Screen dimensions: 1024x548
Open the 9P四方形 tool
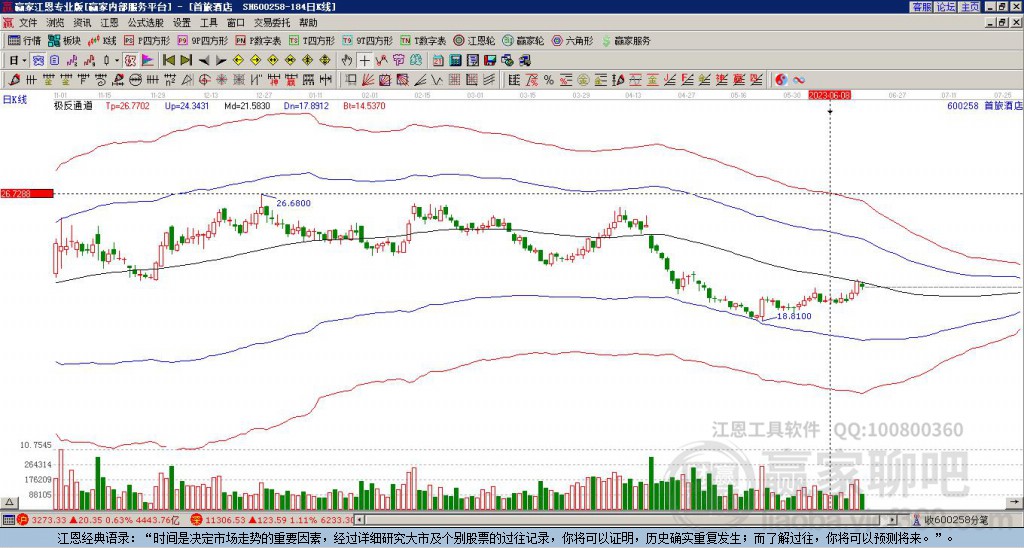(202, 40)
